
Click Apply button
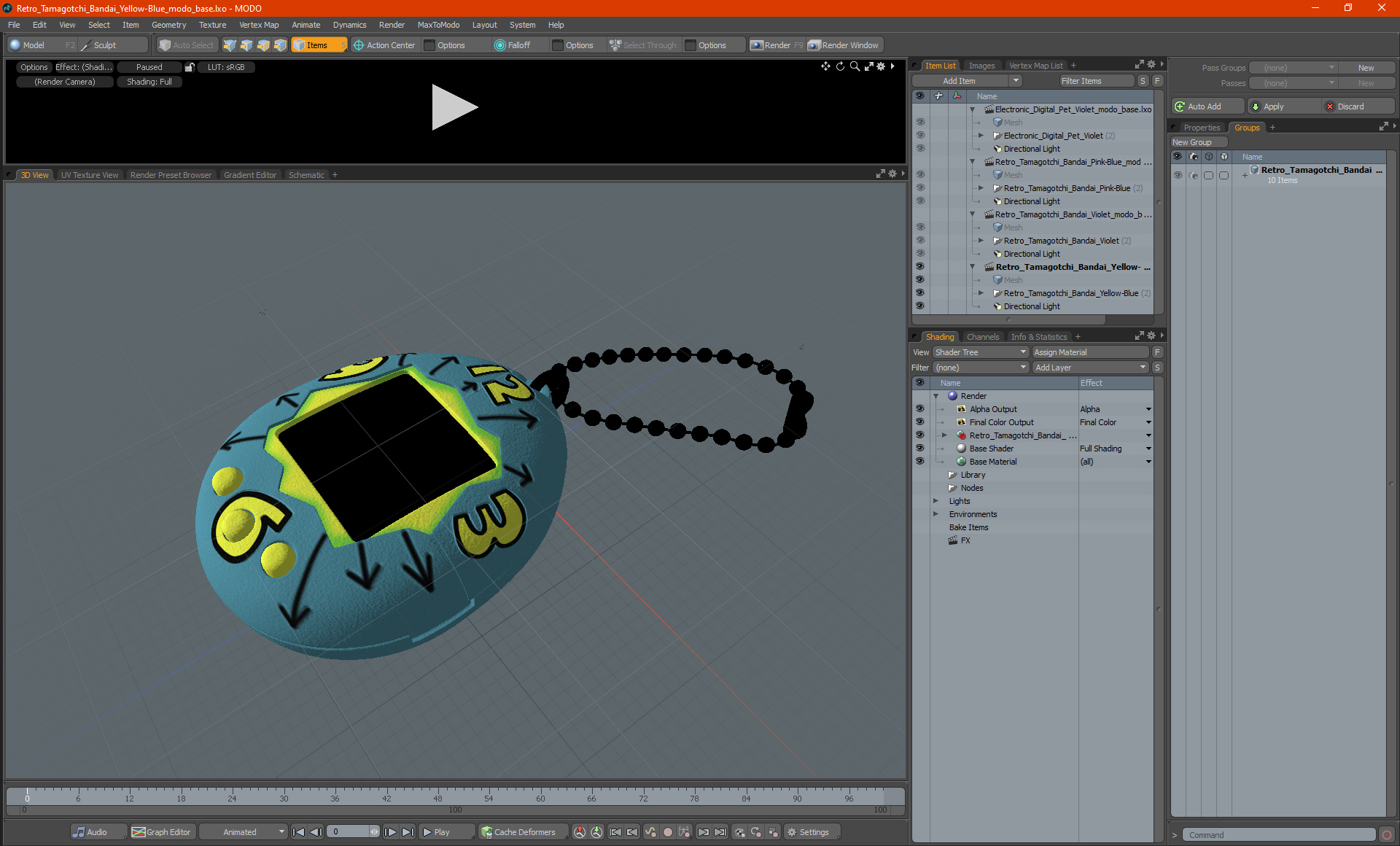pyautogui.click(x=1283, y=106)
